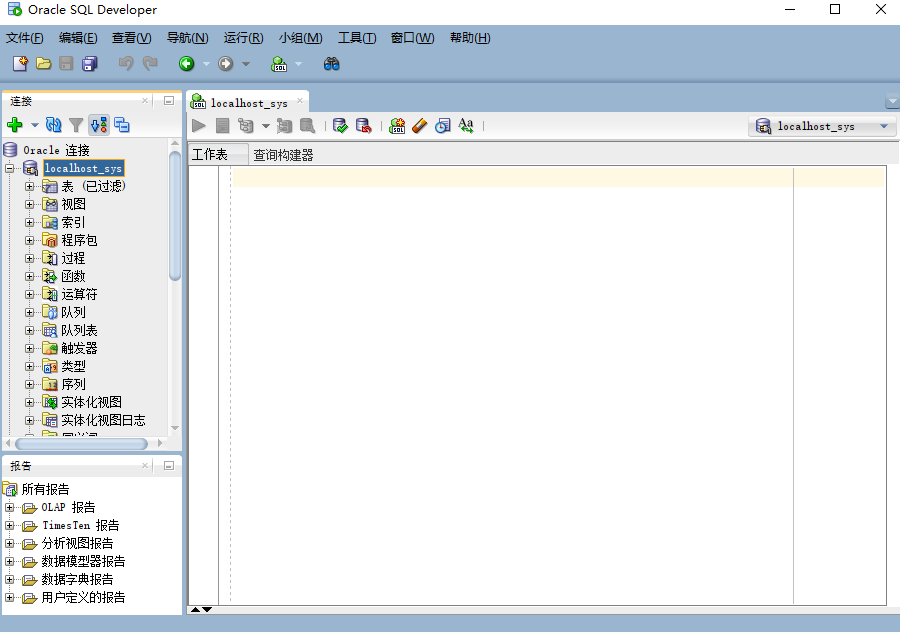
Task: Click the SQL Tuning Advisor icon
Action: click(x=308, y=126)
